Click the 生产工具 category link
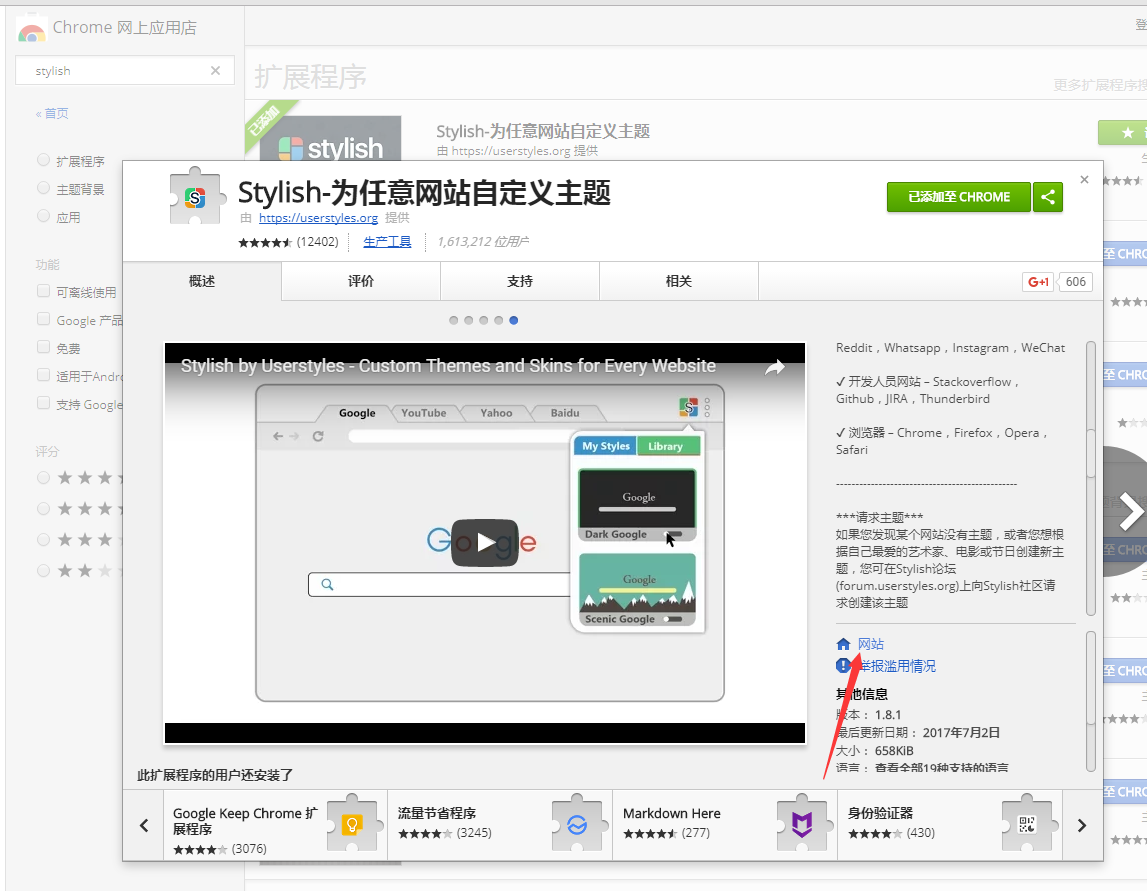The height and width of the screenshot is (891, 1147). point(387,241)
